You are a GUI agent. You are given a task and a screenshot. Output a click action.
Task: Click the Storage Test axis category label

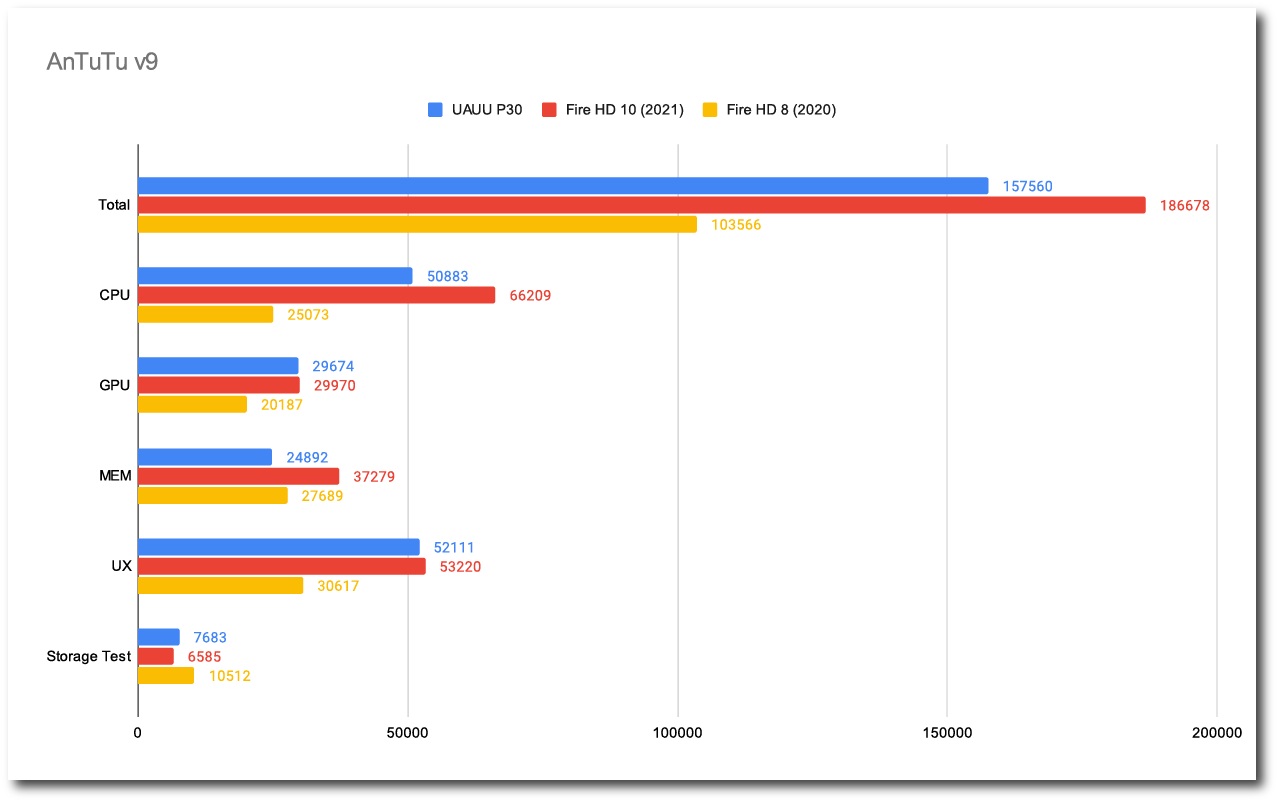pos(88,657)
